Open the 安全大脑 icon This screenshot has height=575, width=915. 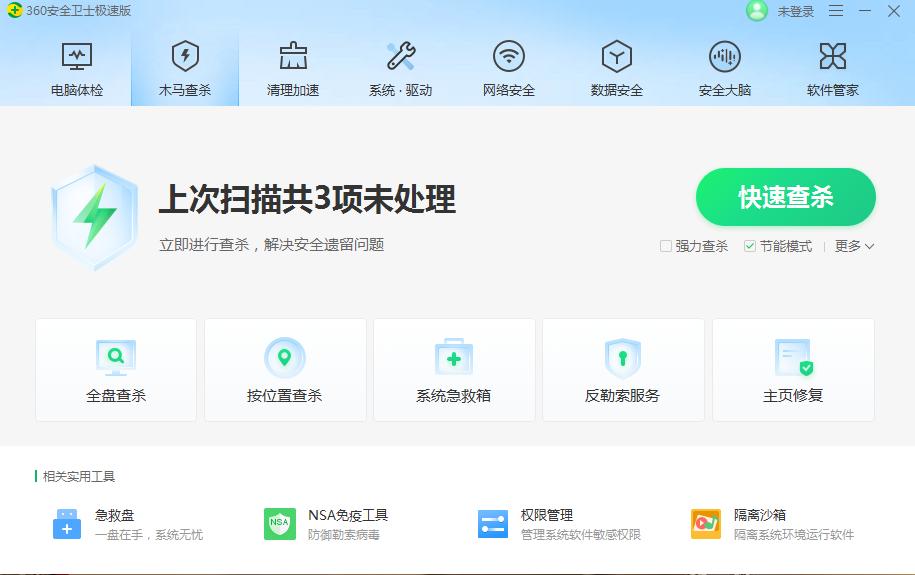click(725, 56)
